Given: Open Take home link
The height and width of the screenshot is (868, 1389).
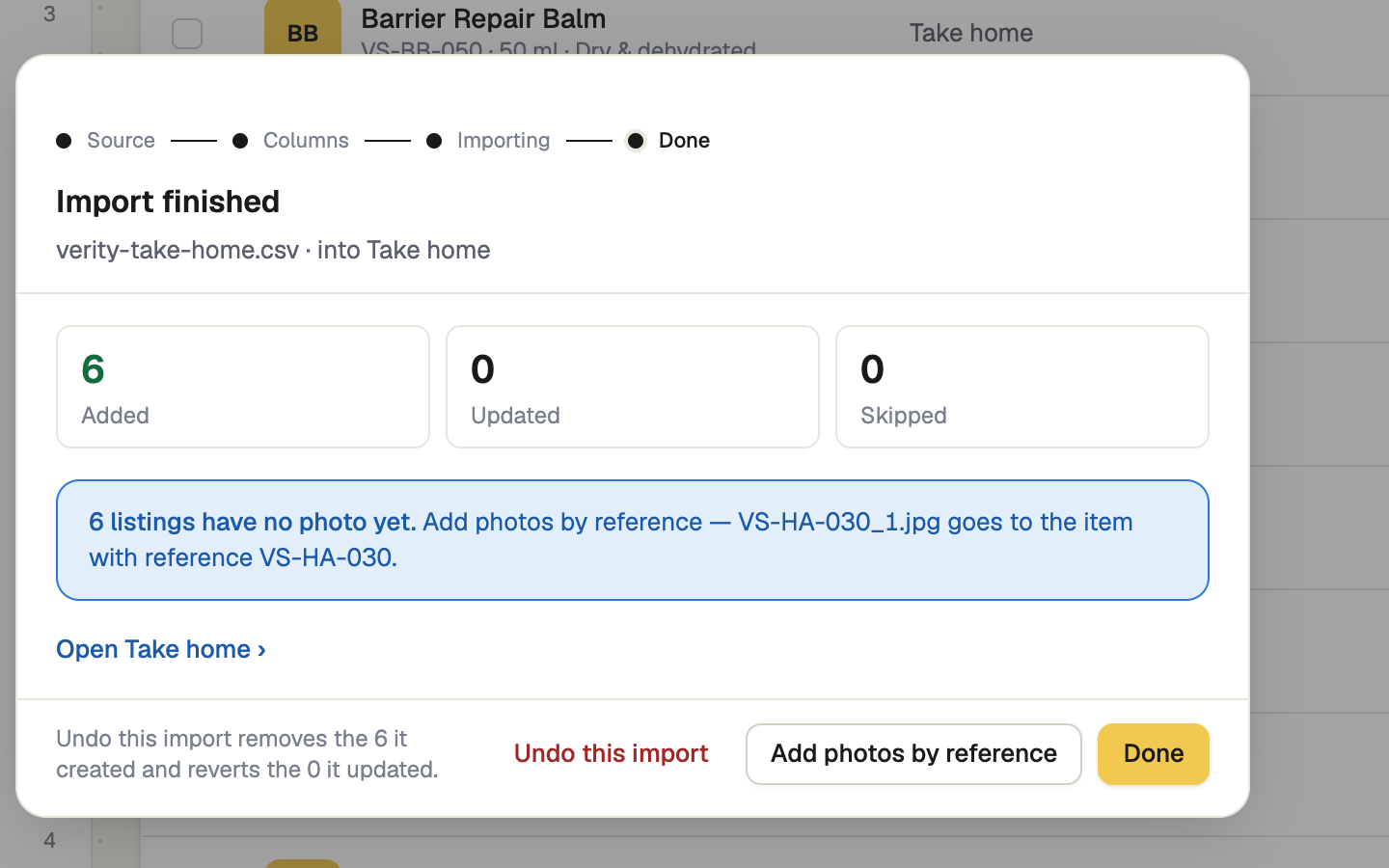Looking at the screenshot, I should click(x=161, y=649).
